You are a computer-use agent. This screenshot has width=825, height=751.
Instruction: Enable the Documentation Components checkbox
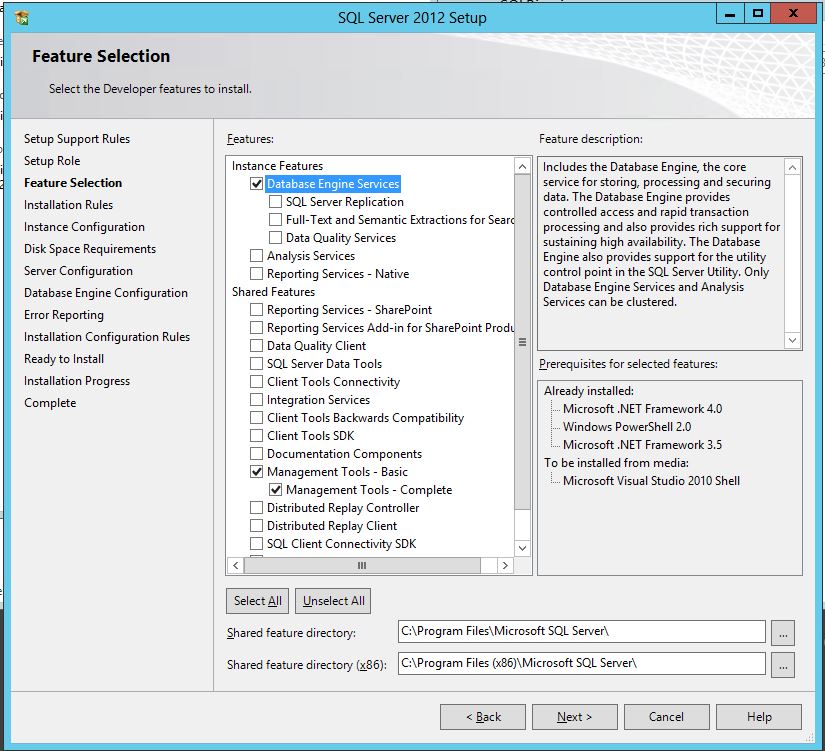(x=256, y=454)
